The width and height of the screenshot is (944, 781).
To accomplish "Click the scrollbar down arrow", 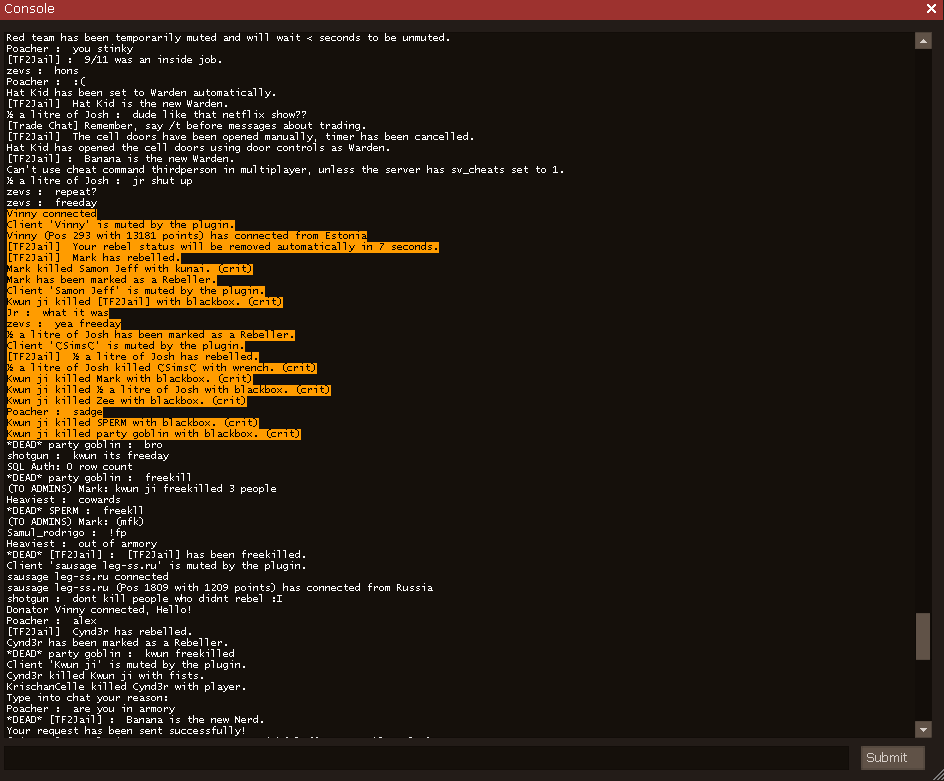I will pos(923,729).
